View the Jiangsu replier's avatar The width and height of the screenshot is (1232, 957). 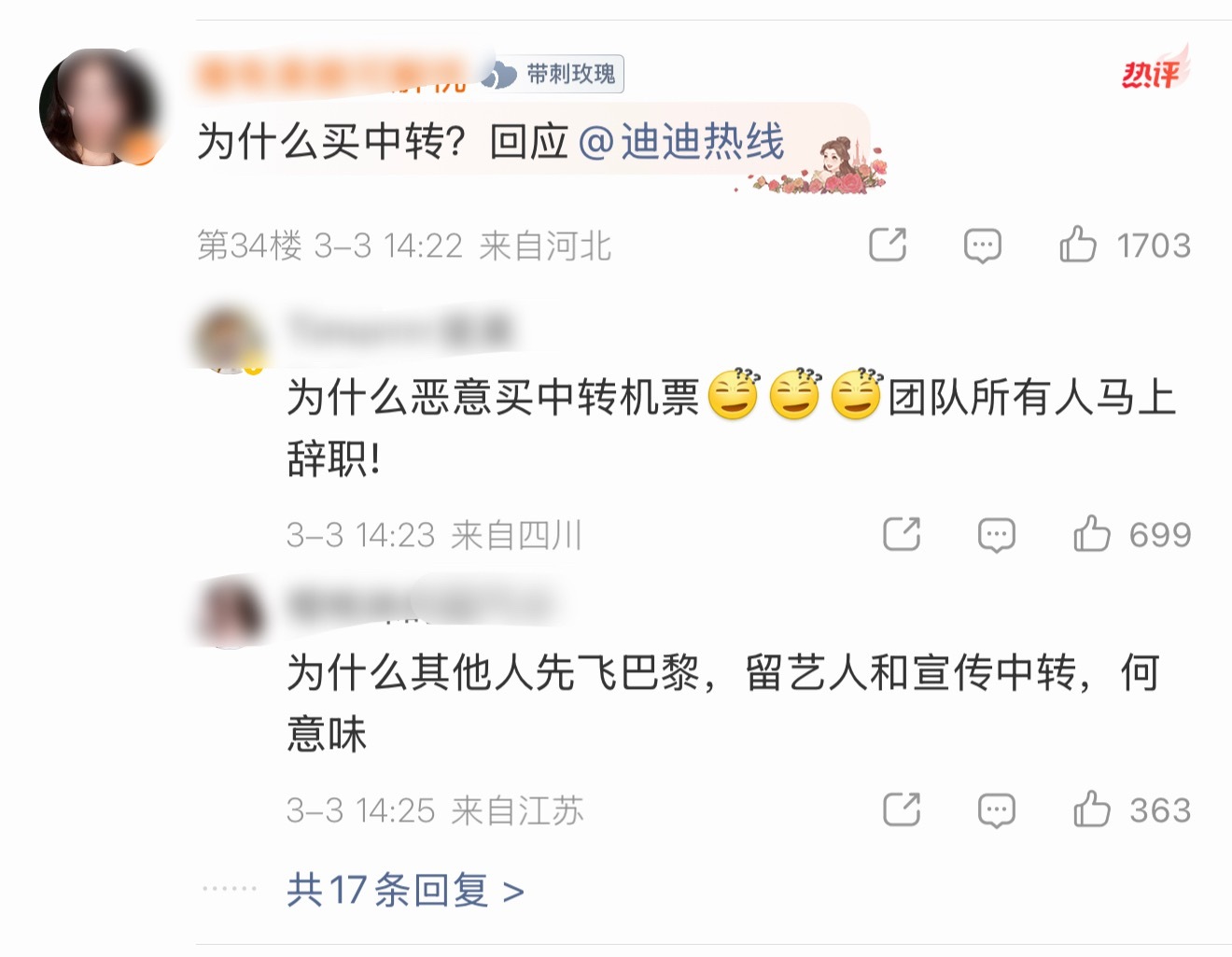click(x=229, y=611)
